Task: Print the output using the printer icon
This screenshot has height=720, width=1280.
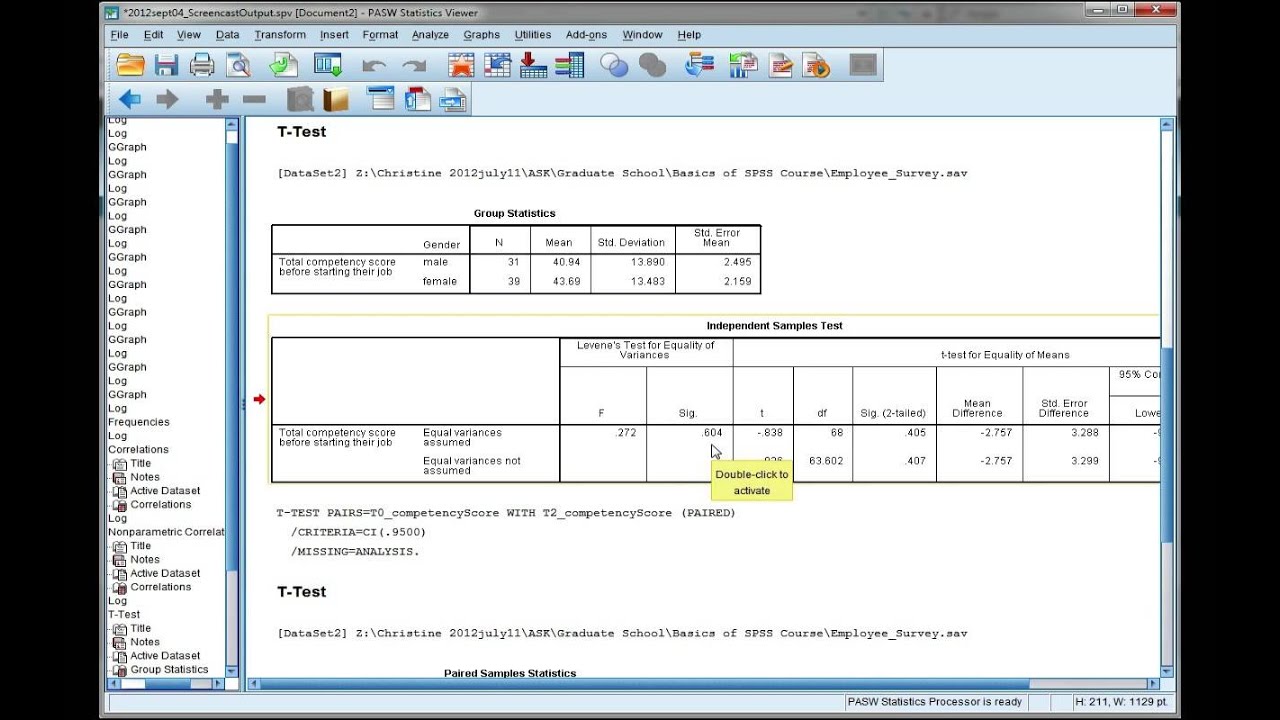Action: 202,66
